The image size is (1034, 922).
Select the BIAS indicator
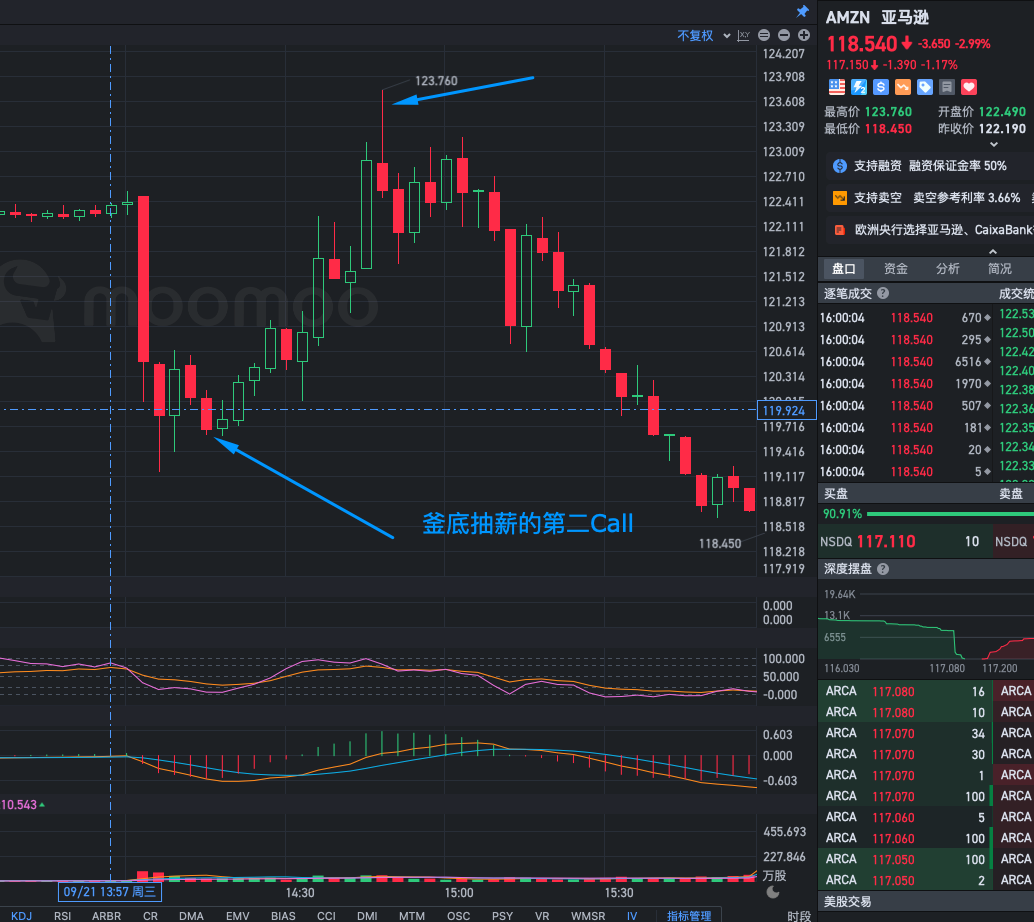coord(283,915)
